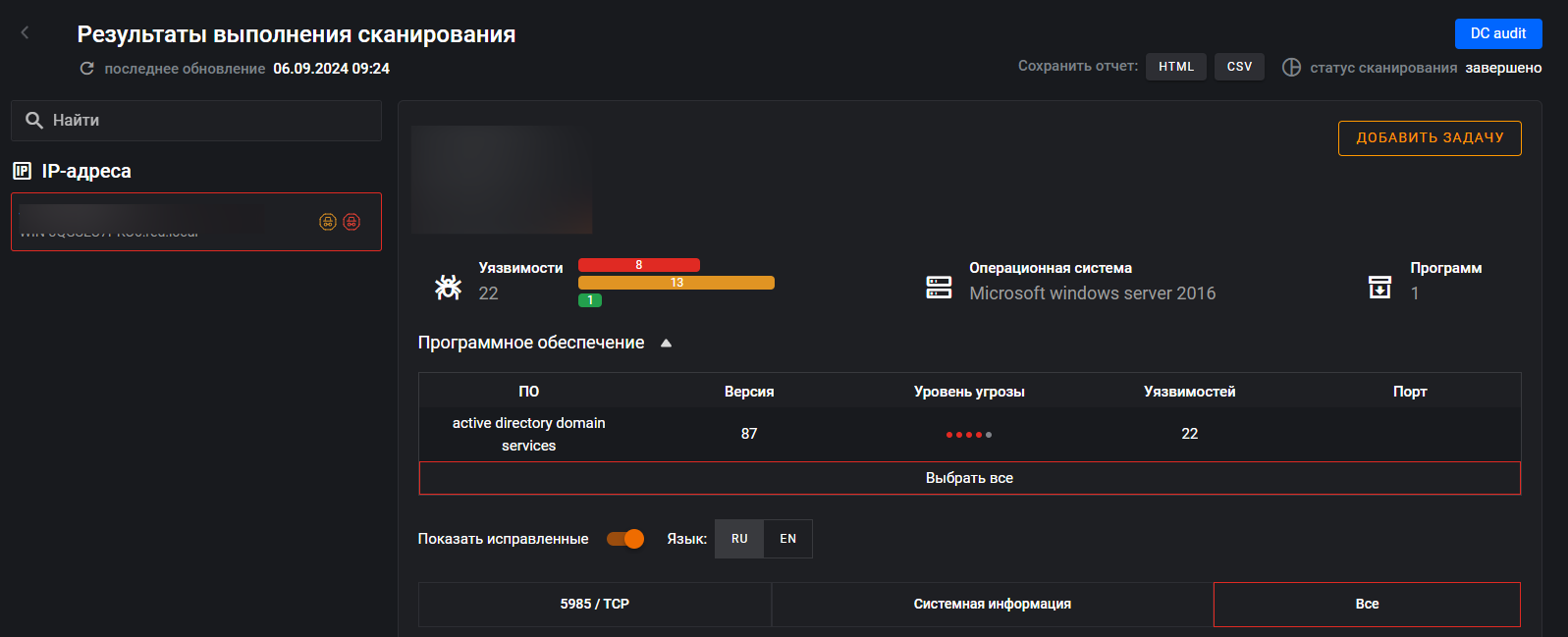Click the IP-адреса section icon
The width and height of the screenshot is (1568, 637).
pyautogui.click(x=22, y=171)
